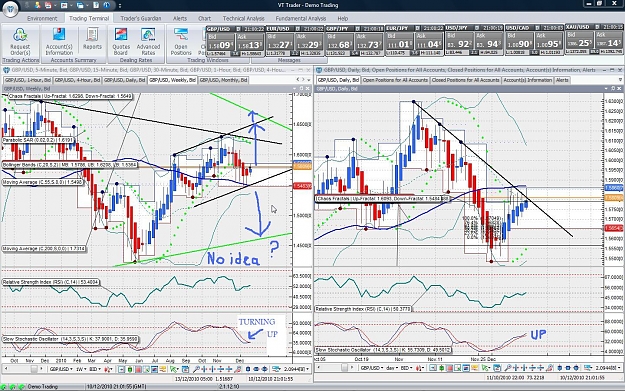This screenshot has height=391, width=625.
Task: Click the GBP/USD Bid price button
Action: [x=220, y=42]
